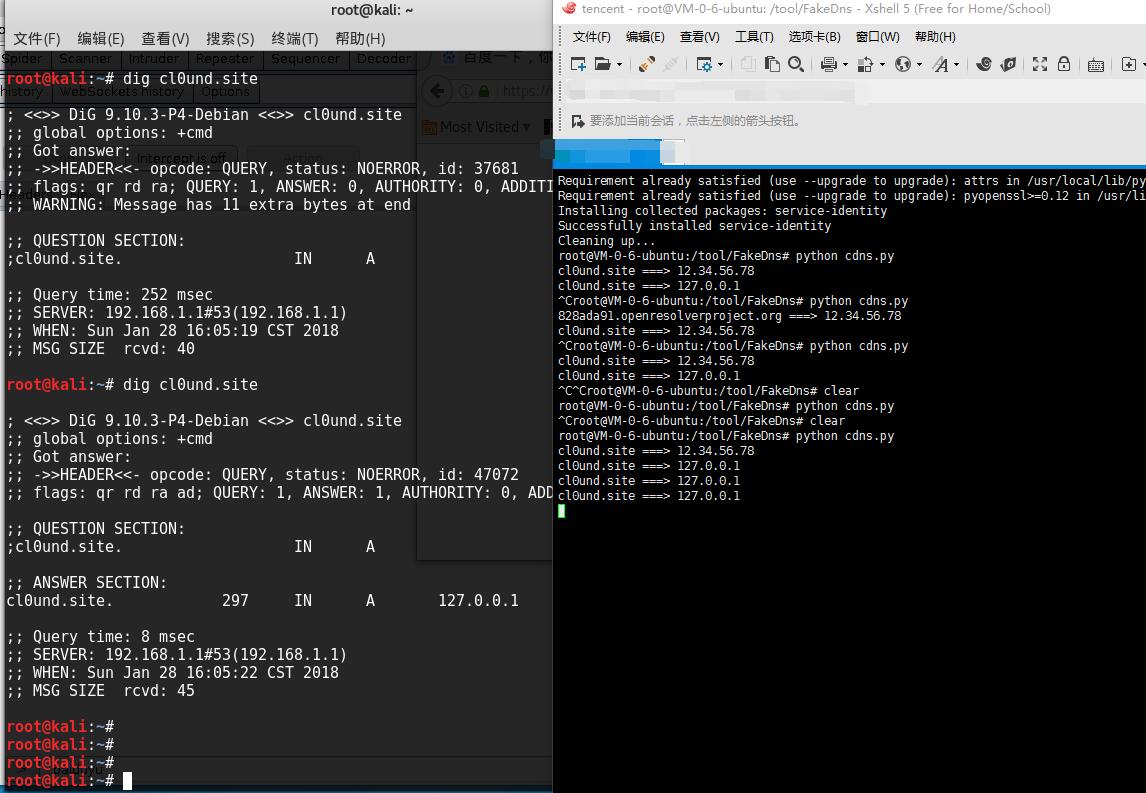1146x793 pixels.
Task: Click the header line with id: 37681
Action: click(263, 169)
